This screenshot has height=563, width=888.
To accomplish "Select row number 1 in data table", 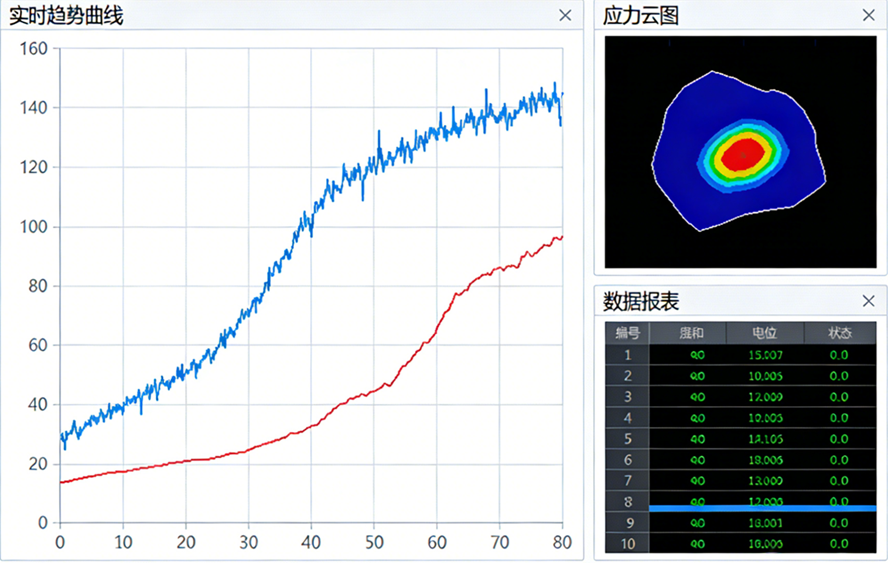I will click(627, 355).
